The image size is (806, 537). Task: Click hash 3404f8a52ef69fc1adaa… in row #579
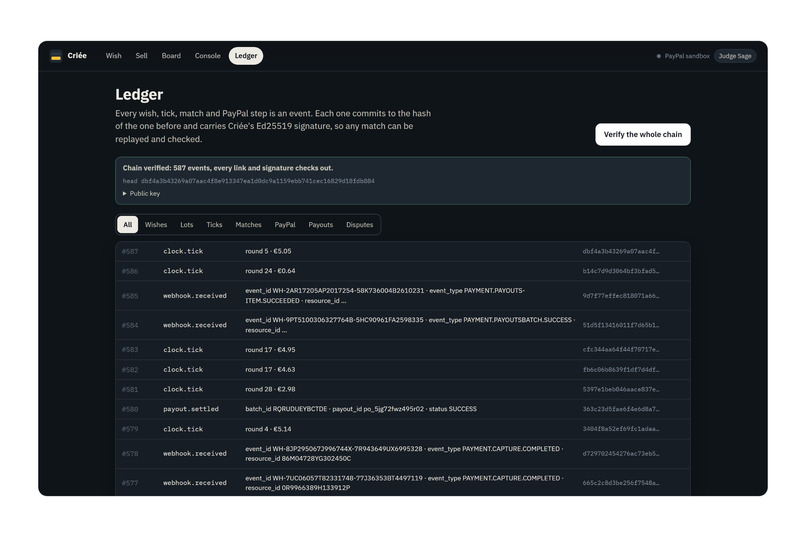pos(620,429)
